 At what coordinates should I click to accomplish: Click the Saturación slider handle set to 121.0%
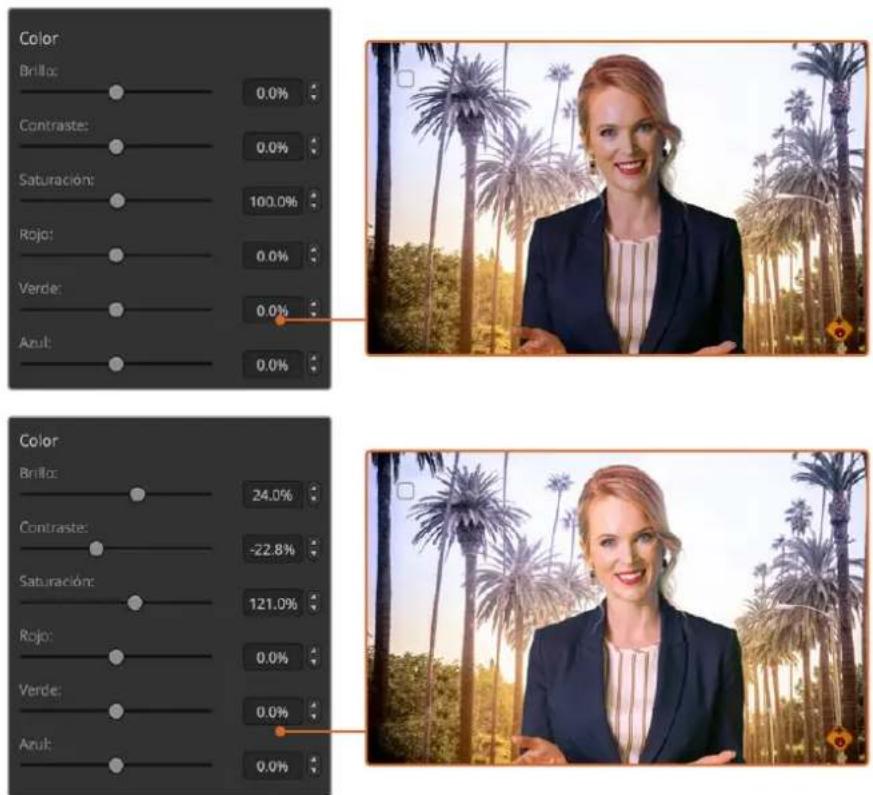[x=135, y=603]
